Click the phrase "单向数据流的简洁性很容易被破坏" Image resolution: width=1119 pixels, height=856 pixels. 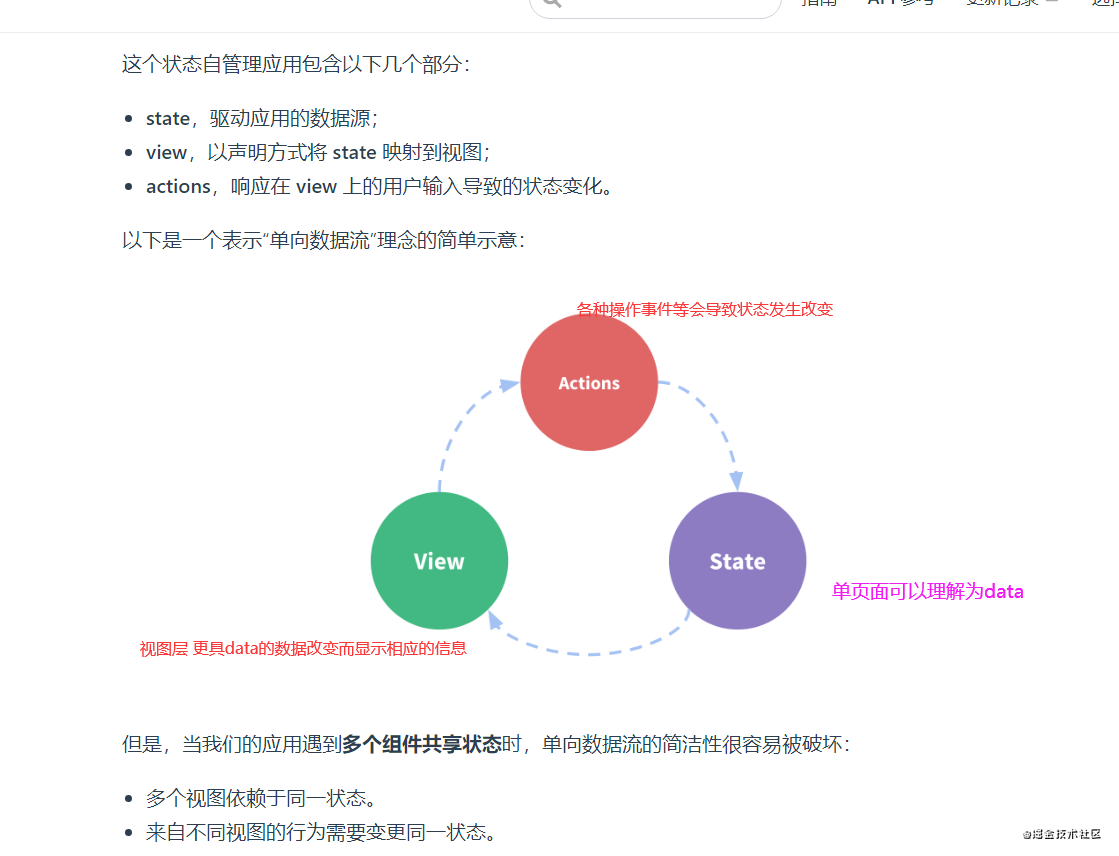click(x=692, y=745)
